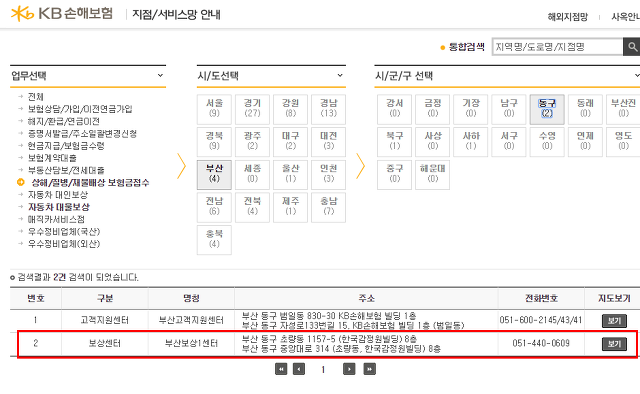Select 사상 (0) district button

pyautogui.click(x=433, y=142)
